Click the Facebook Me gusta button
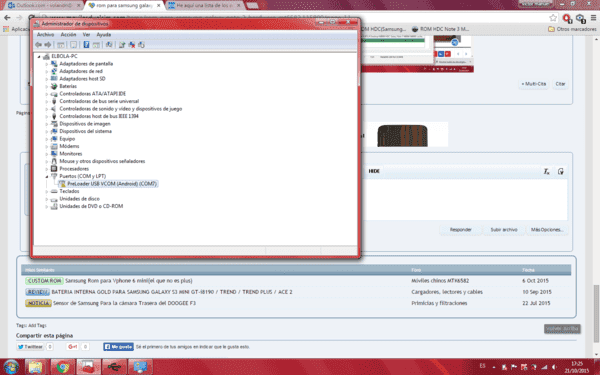The height and width of the screenshot is (375, 600). [118, 347]
